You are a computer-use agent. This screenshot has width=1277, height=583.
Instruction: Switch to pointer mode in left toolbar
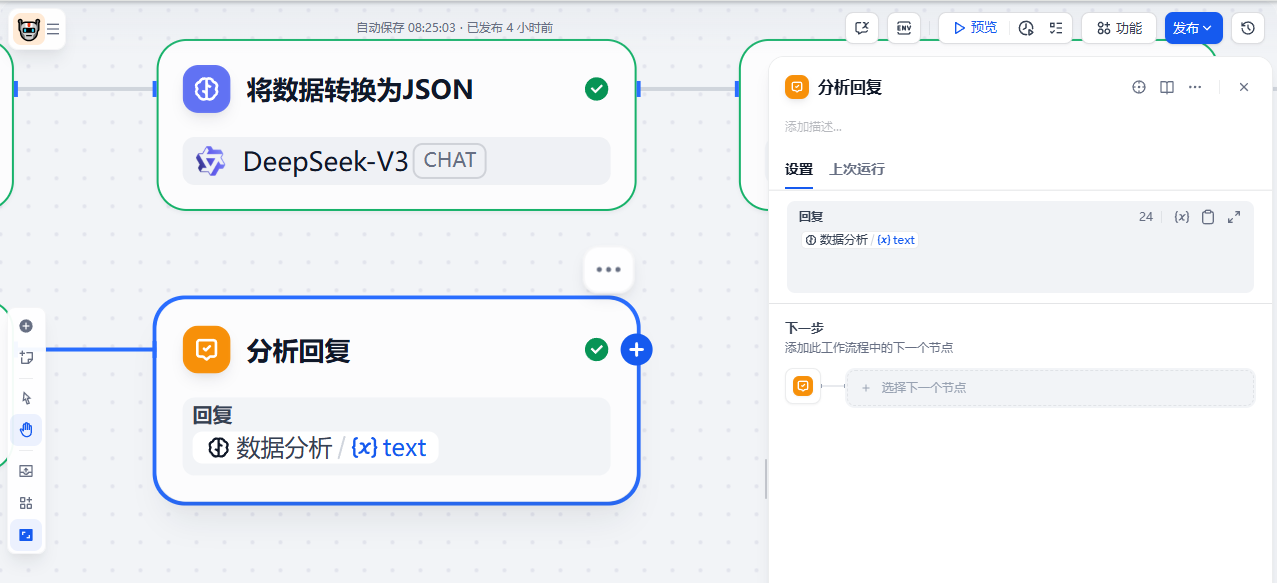click(26, 398)
